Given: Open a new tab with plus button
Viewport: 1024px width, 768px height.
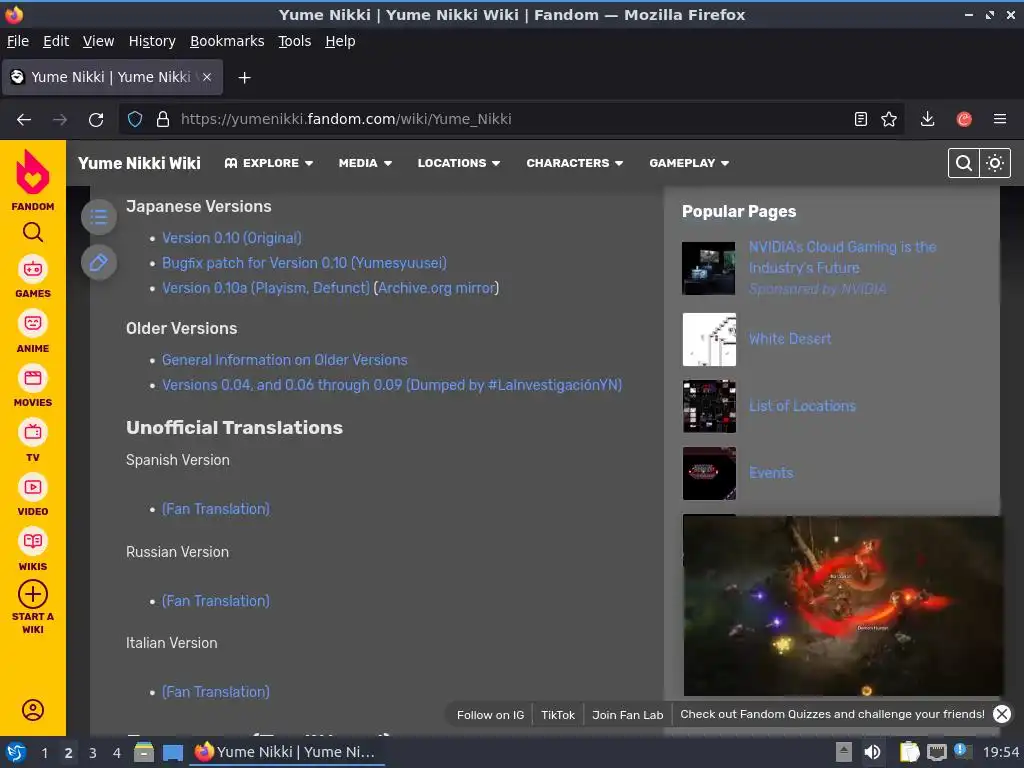Looking at the screenshot, I should coord(244,78).
